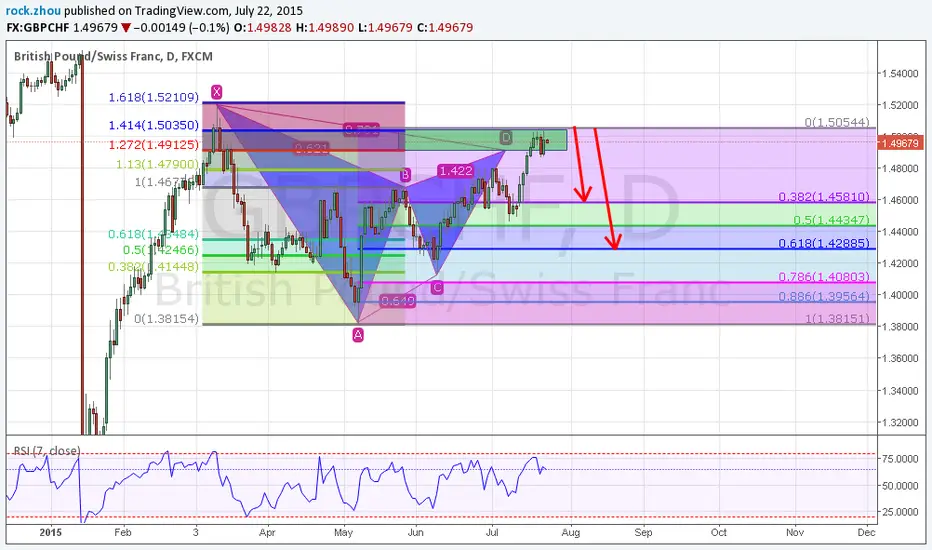Click 1.32000 on the price axis
932x550 pixels.
click(x=900, y=423)
